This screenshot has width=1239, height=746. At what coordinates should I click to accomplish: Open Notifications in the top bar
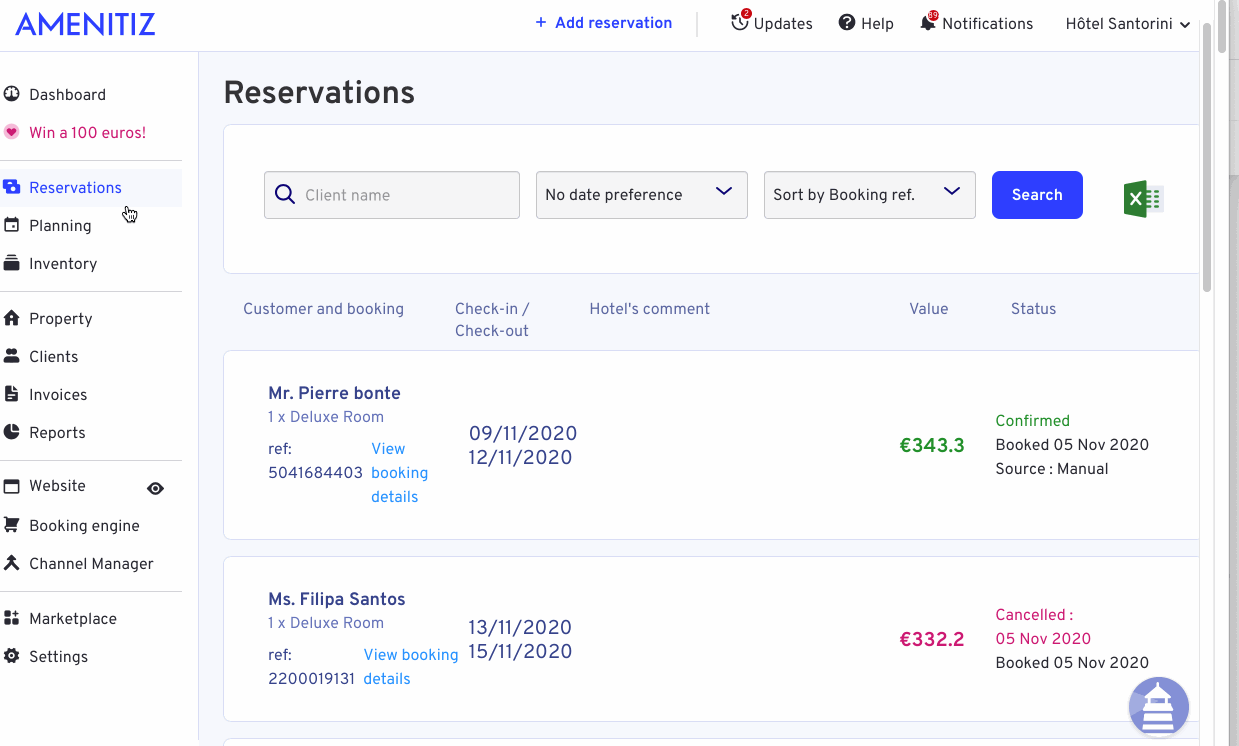987,24
